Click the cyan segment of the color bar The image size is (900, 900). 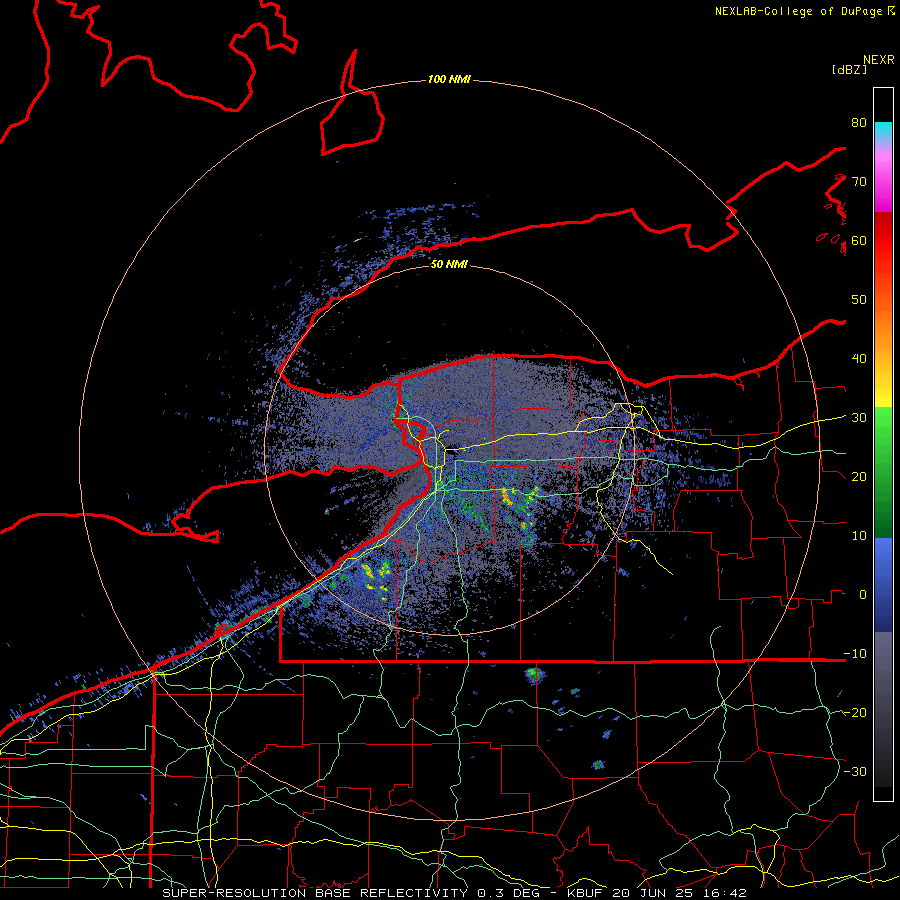click(x=883, y=131)
